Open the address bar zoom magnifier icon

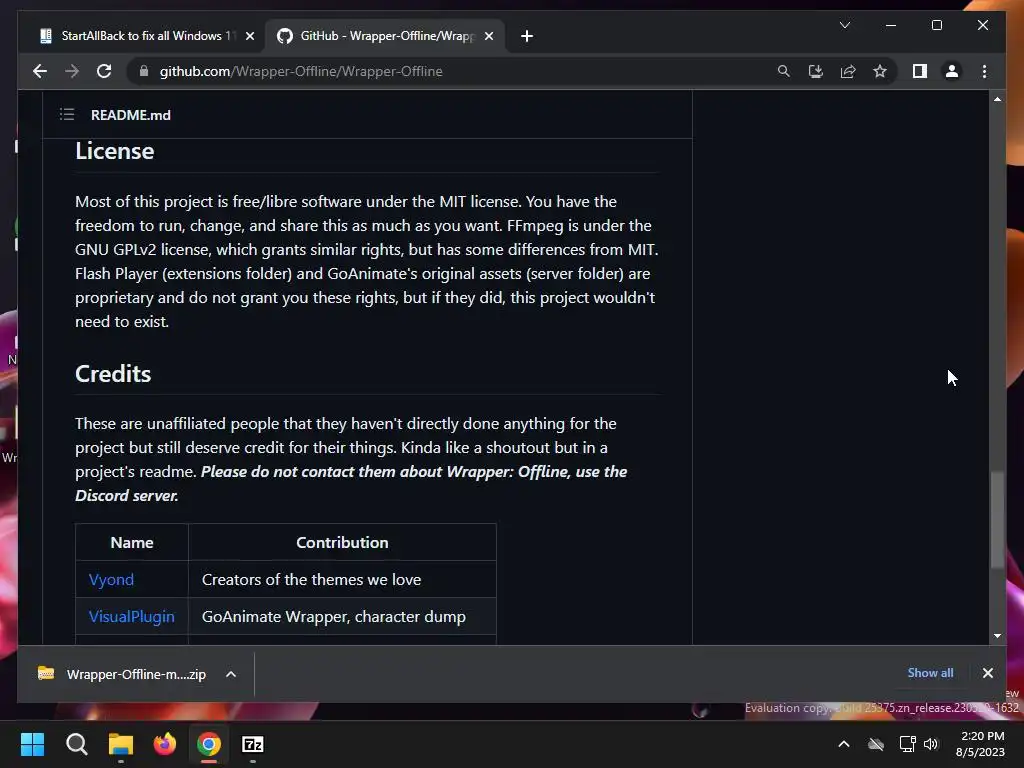(x=784, y=71)
